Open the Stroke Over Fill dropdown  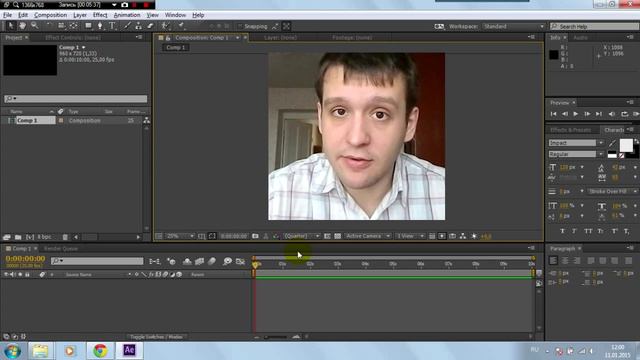pyautogui.click(x=612, y=191)
